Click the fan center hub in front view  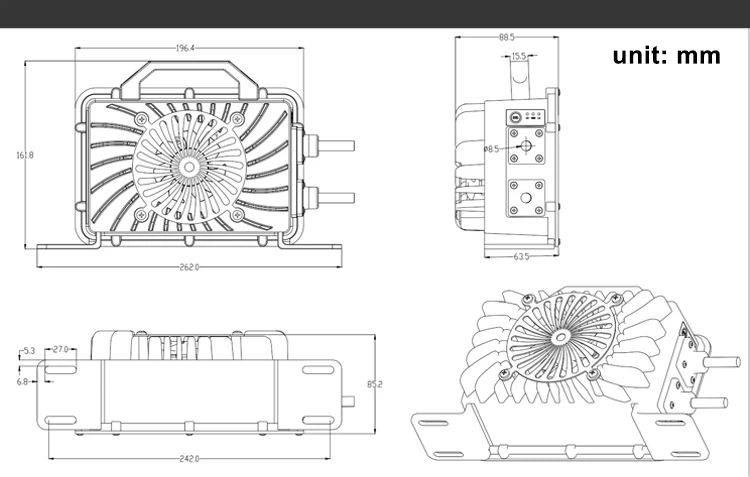click(x=189, y=166)
